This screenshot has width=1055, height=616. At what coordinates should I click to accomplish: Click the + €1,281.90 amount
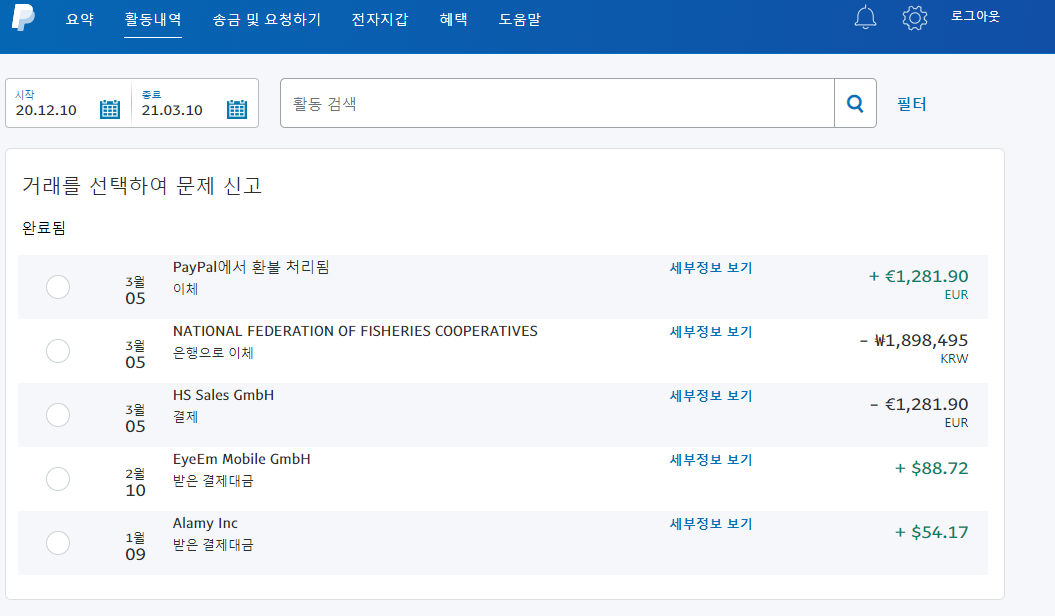[918, 276]
